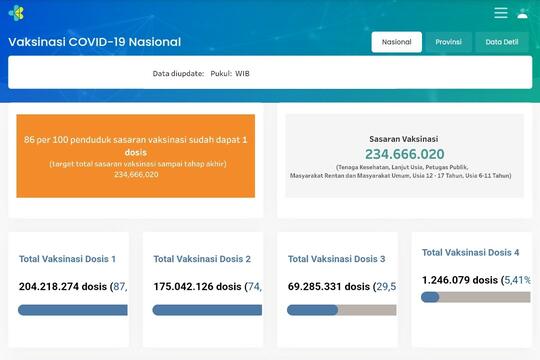The image size is (540, 360).
Task: Click the Total Vaksinasi Dosis 1 title
Action: click(x=67, y=259)
